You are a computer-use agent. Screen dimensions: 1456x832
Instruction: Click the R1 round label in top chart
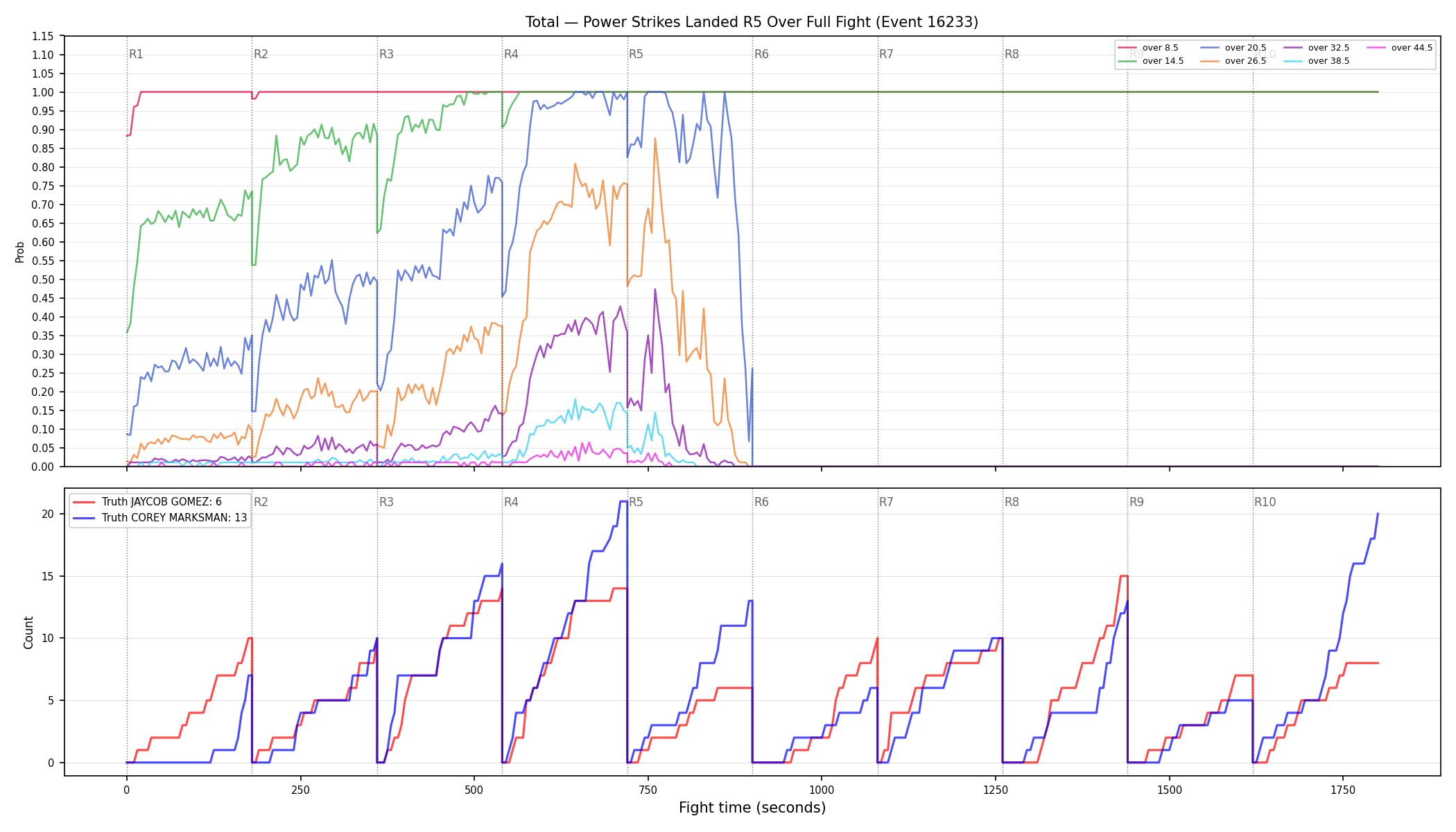(136, 54)
